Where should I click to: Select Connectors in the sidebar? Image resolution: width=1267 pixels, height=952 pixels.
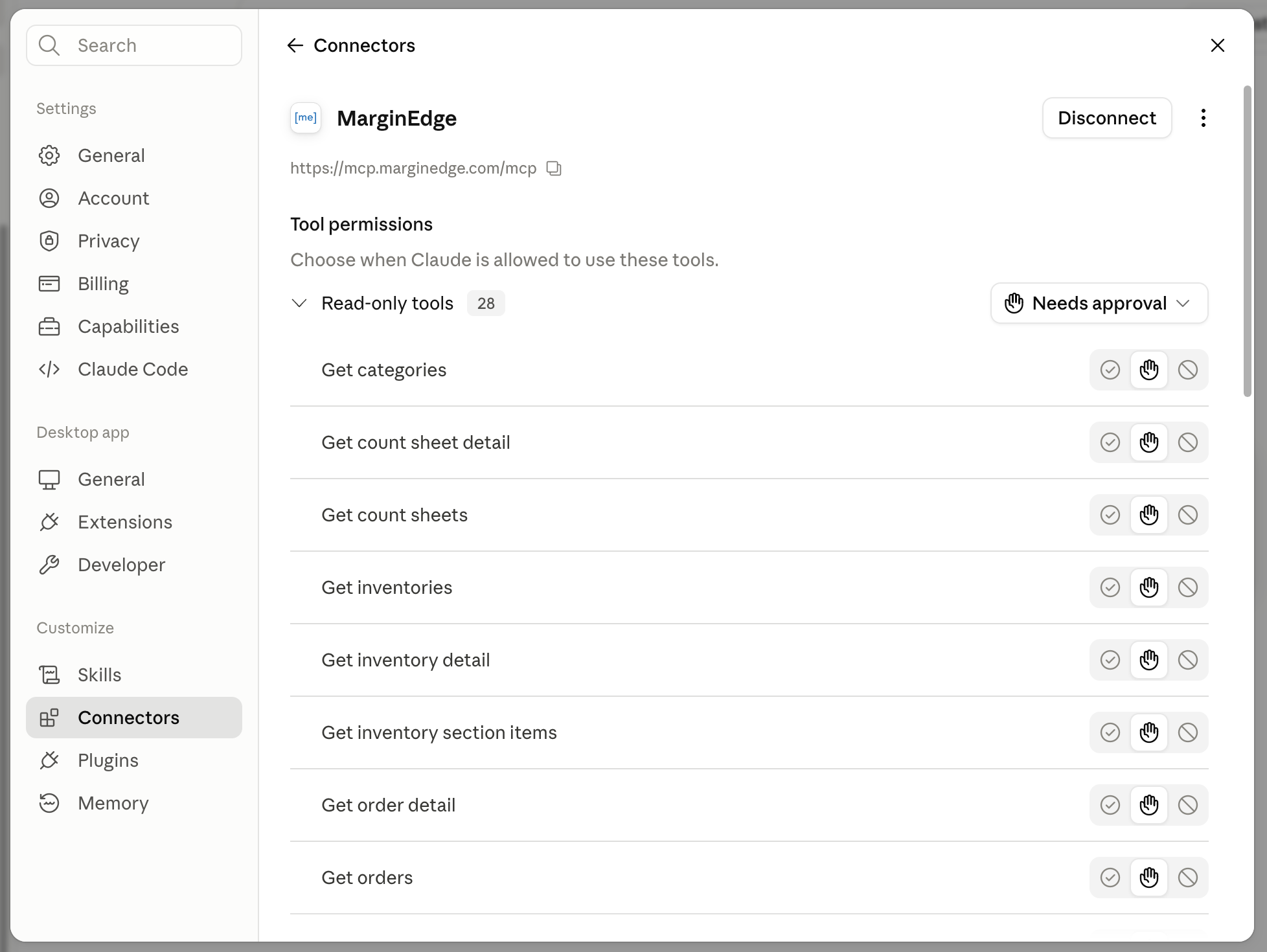click(x=134, y=718)
